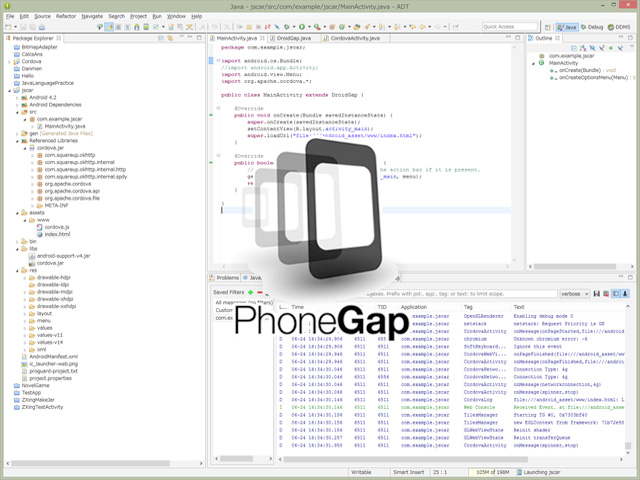Click the Open Perspective icon

[x=548, y=27]
